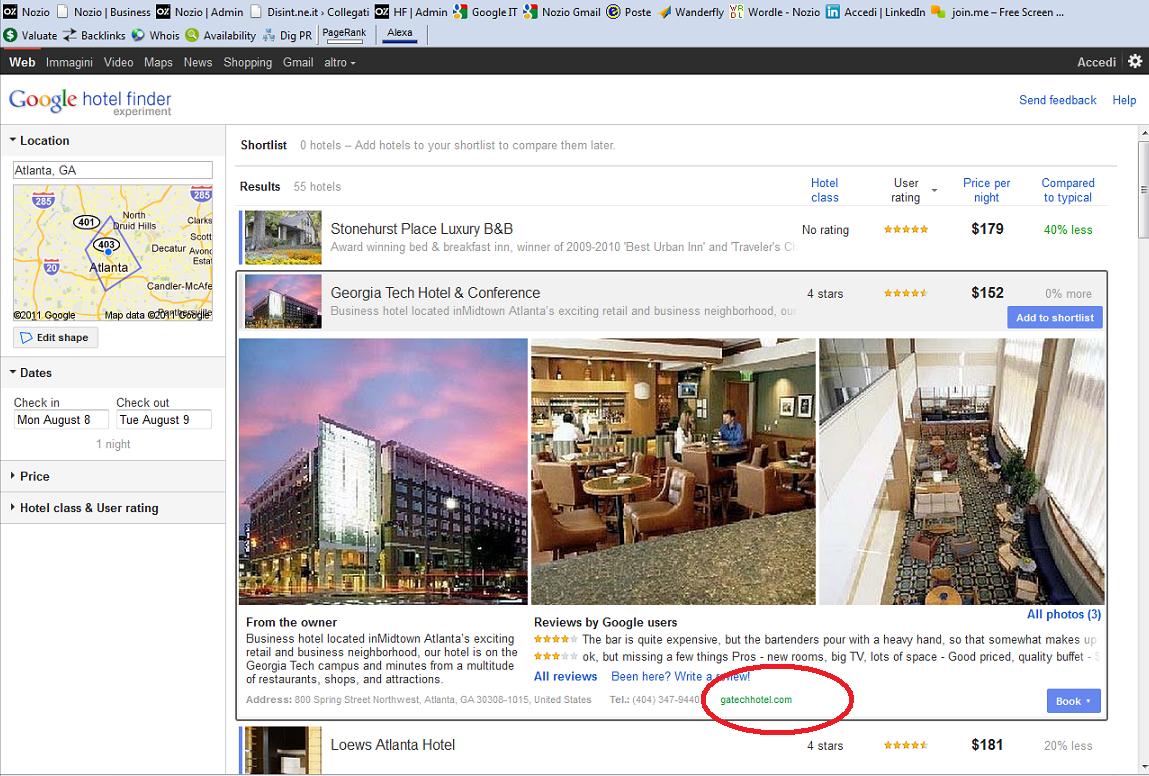This screenshot has height=776, width=1149.
Task: Open the Check in date field
Action: [x=61, y=419]
